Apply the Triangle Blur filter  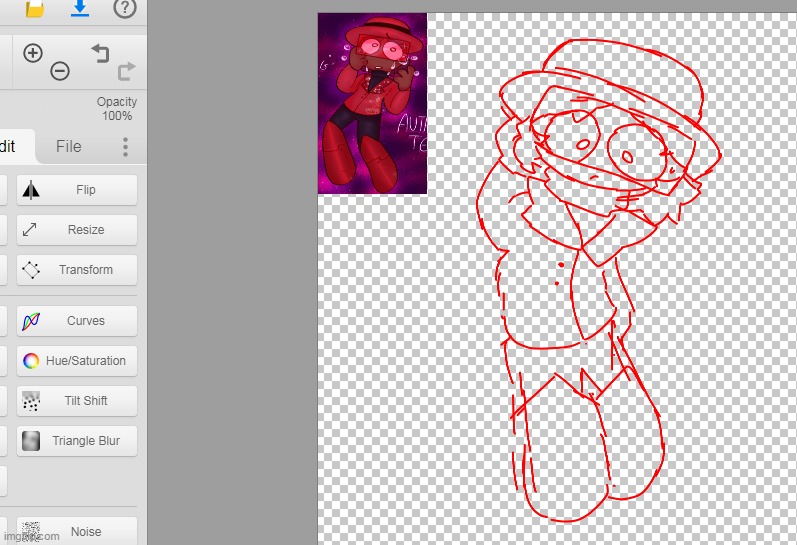[77, 441]
